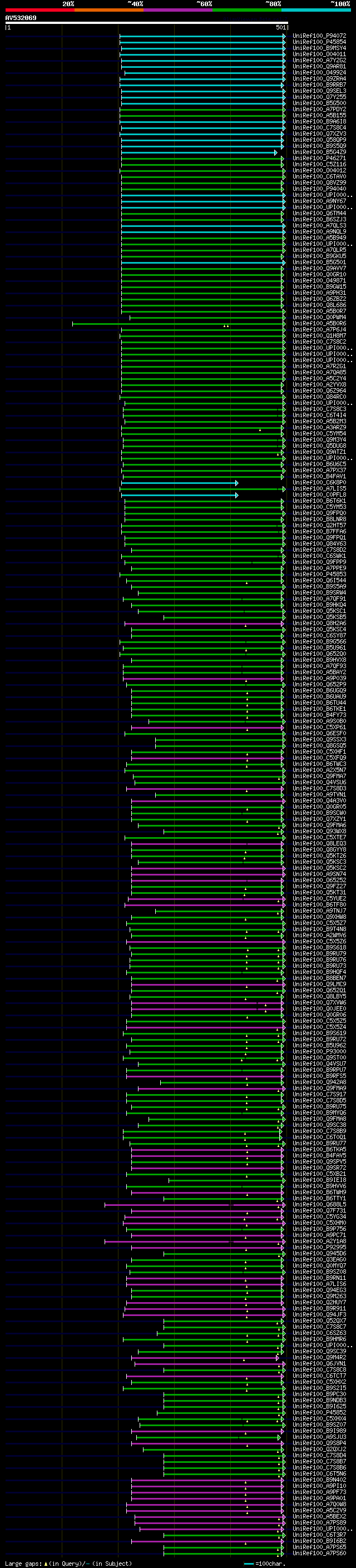356x1568 pixels.
Task: Select hit label UniRef100_Q9ZRA4
Action: (x=319, y=78)
